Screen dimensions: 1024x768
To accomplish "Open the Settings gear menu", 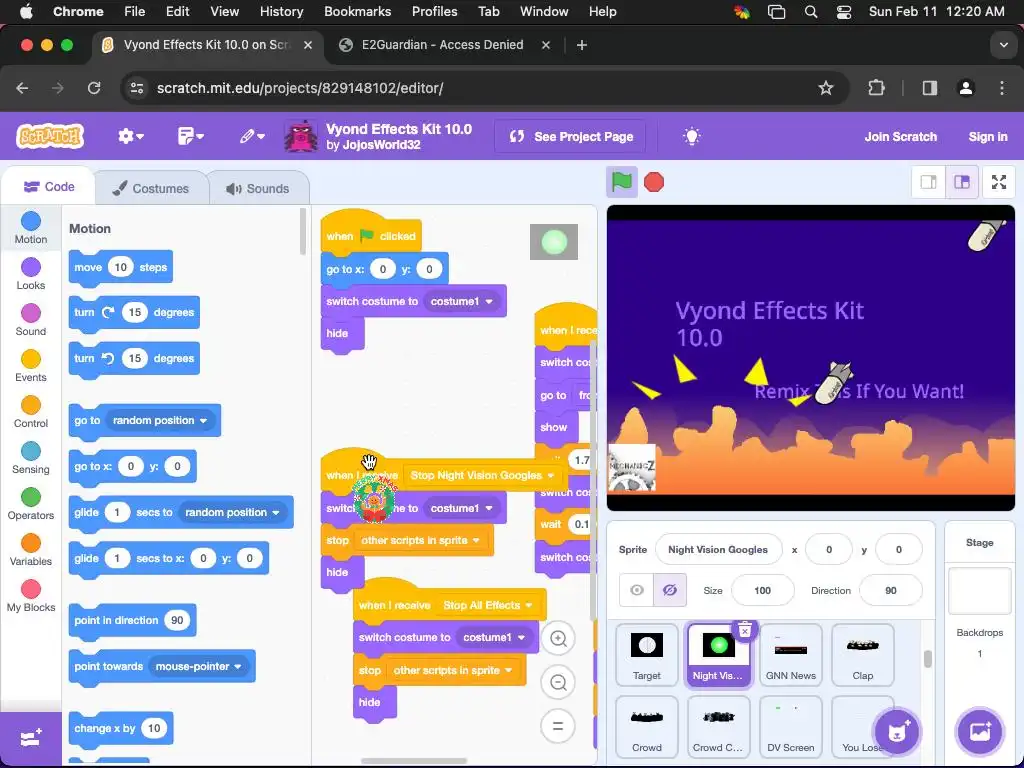I will click(x=131, y=136).
